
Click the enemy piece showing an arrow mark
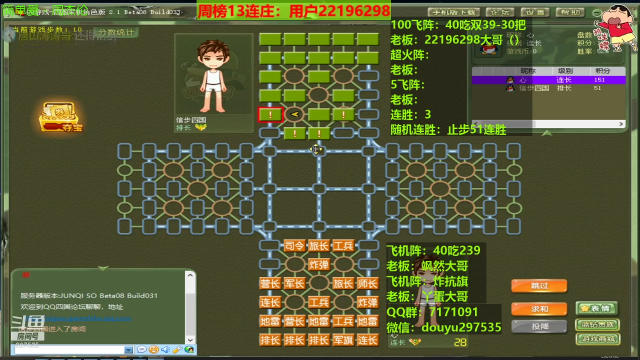click(294, 114)
